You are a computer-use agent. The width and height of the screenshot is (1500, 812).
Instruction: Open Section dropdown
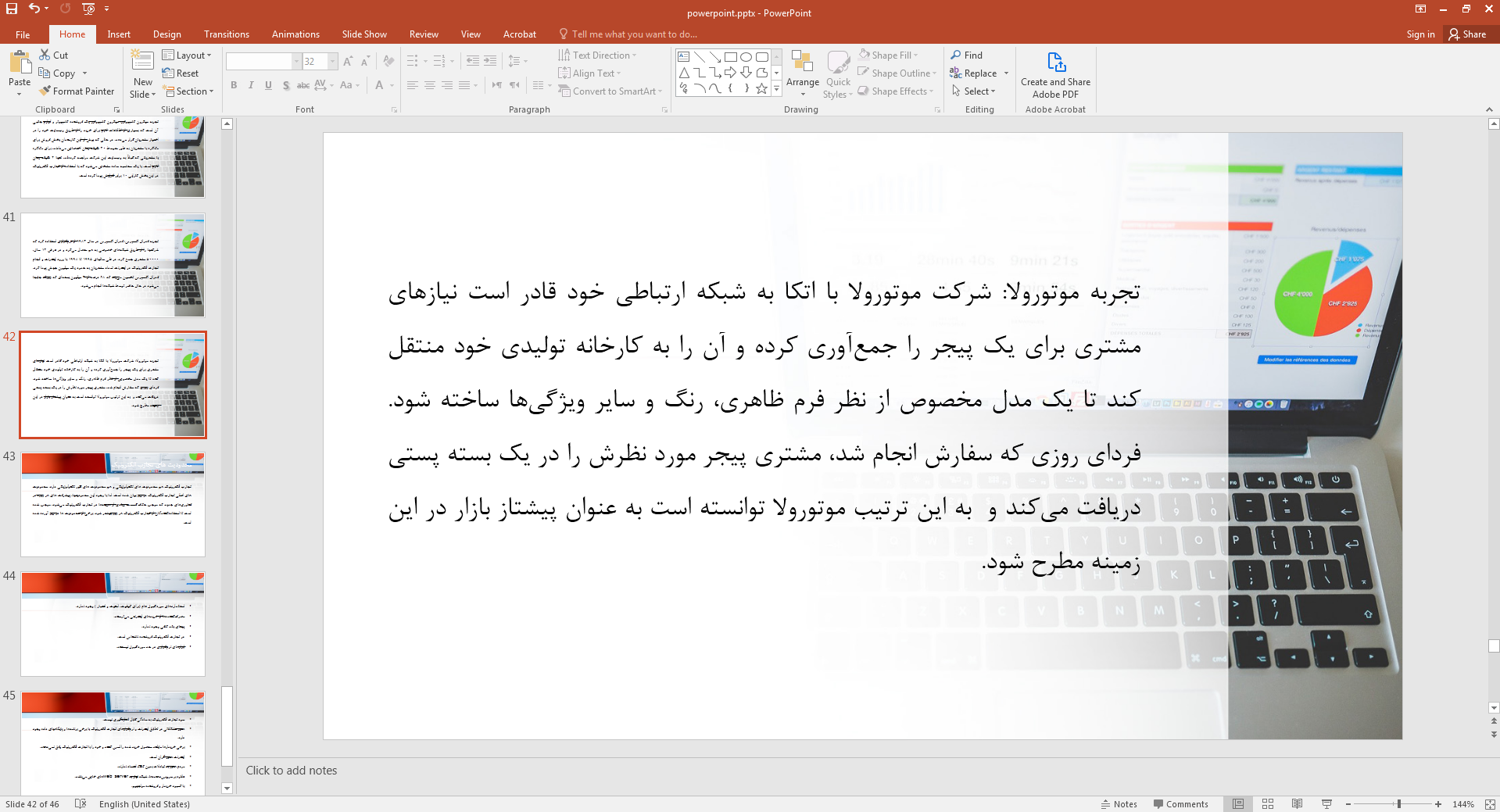[x=188, y=91]
